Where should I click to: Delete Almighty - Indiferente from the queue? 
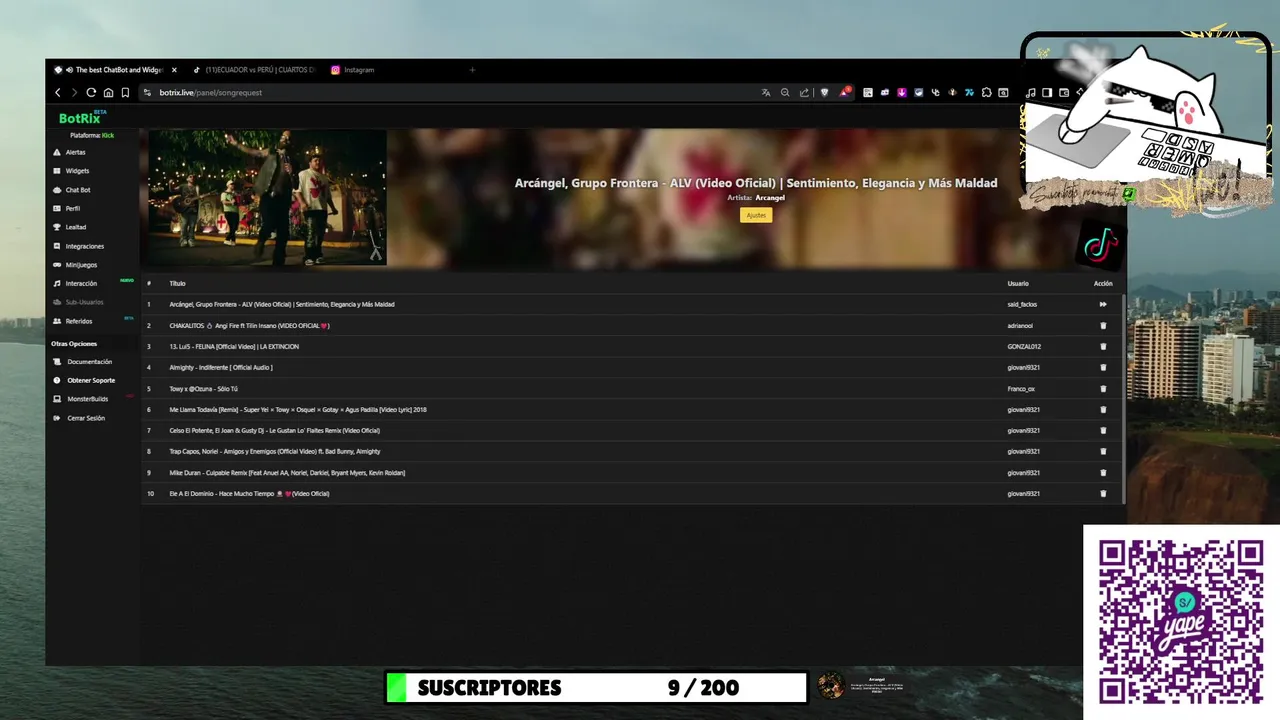coord(1103,367)
